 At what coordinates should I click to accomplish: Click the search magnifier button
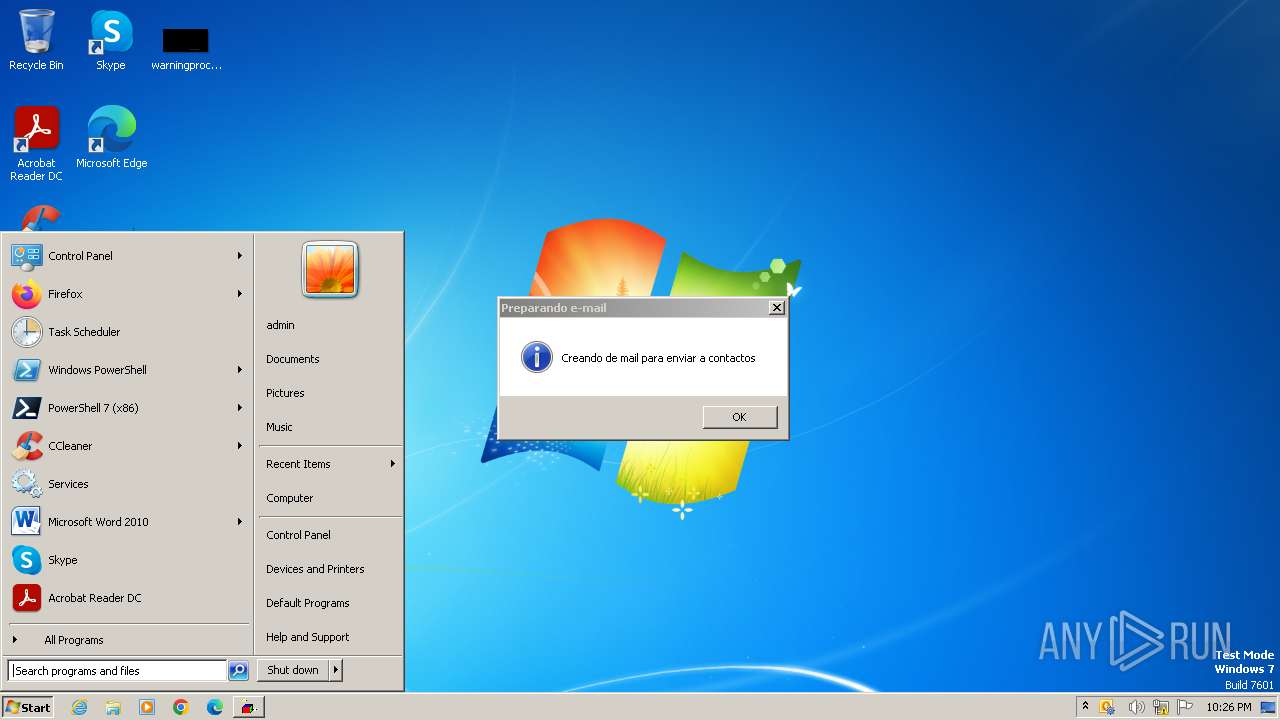[x=238, y=671]
